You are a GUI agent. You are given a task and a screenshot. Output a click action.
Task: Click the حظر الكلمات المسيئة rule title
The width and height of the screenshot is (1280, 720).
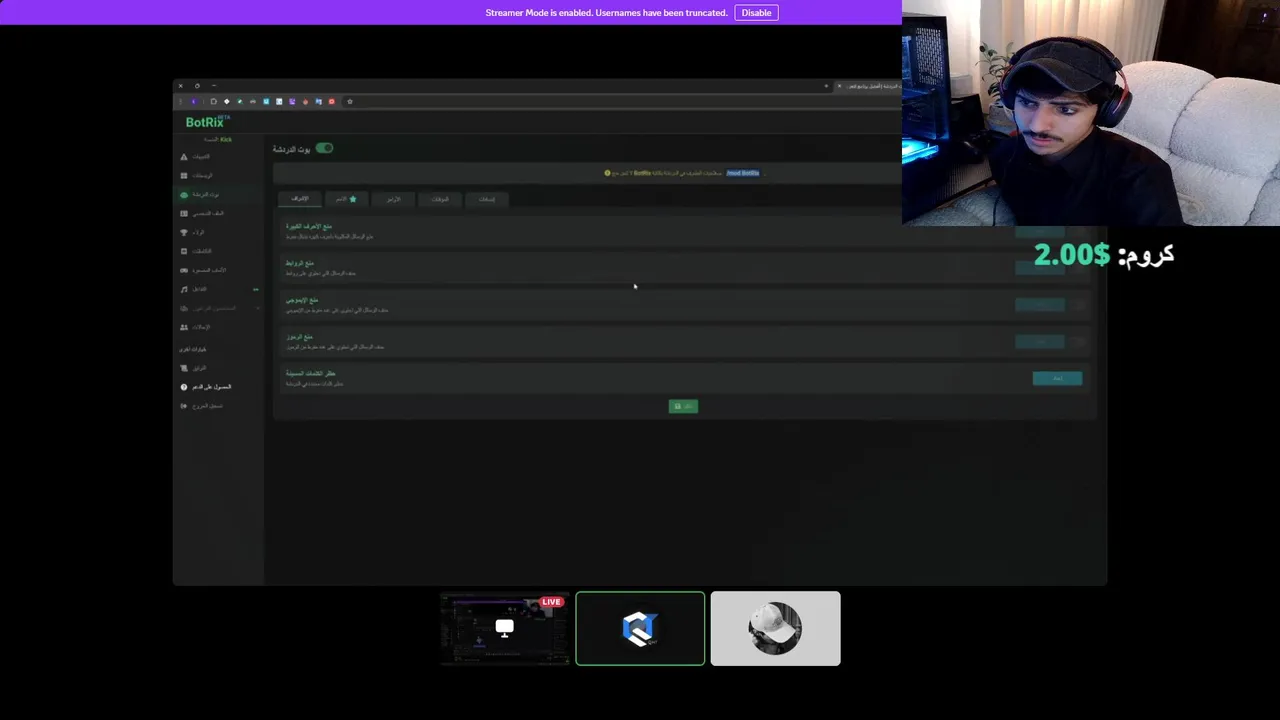(310, 373)
